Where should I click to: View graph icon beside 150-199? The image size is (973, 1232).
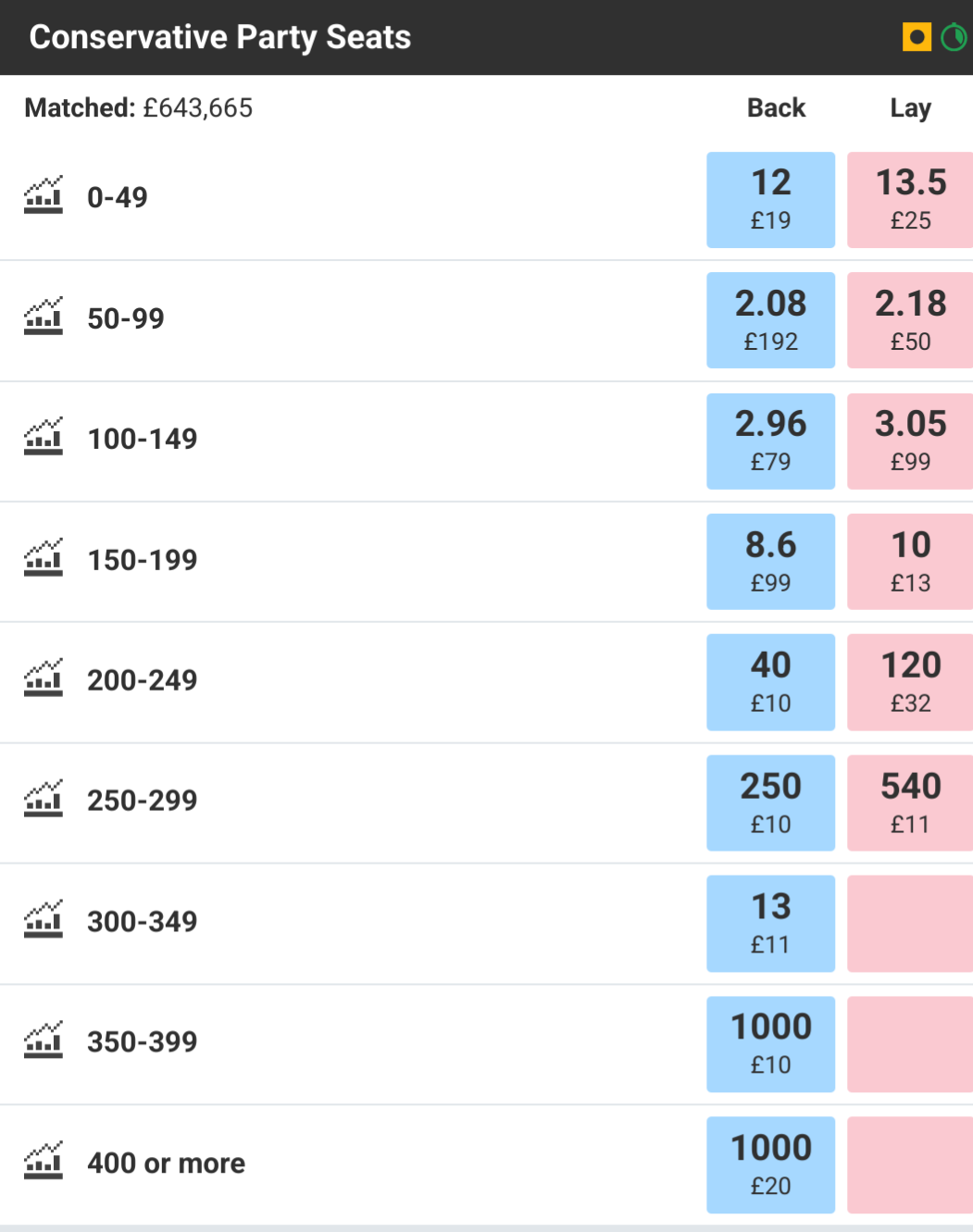tap(44, 558)
